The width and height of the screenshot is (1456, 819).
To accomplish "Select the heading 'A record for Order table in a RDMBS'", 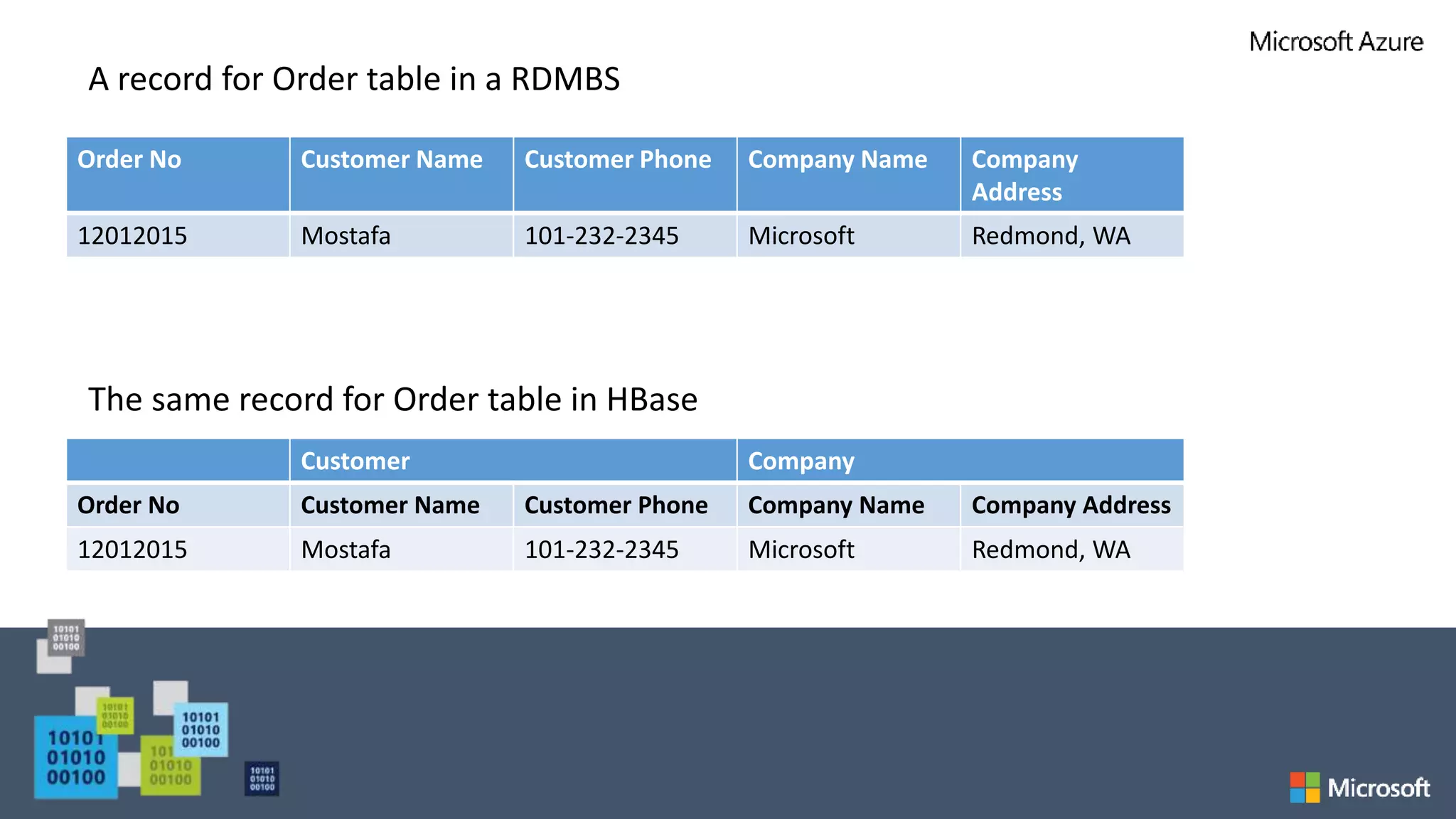I will point(354,79).
